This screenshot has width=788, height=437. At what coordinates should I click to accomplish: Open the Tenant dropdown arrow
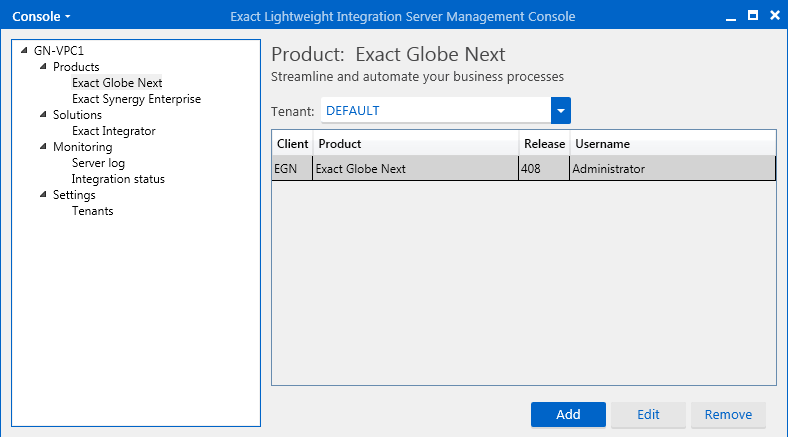[x=561, y=111]
